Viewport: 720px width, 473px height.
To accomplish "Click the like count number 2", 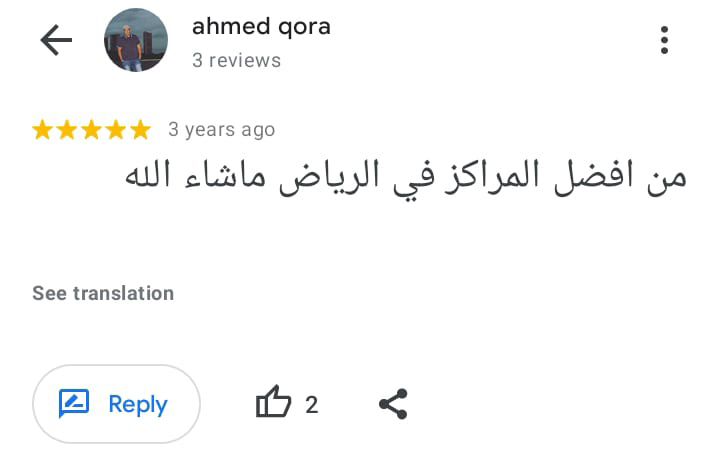I will point(311,405).
